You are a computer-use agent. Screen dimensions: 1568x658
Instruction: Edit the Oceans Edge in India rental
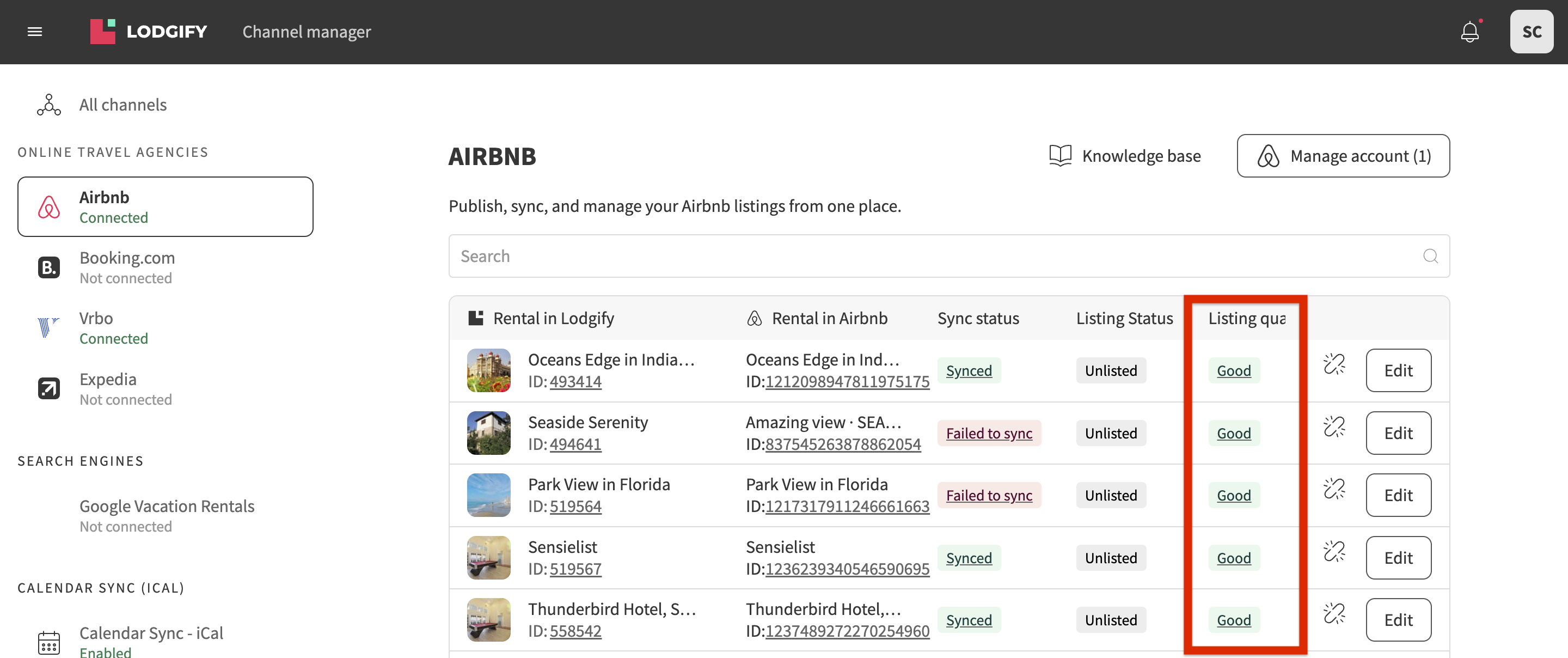[x=1398, y=370]
